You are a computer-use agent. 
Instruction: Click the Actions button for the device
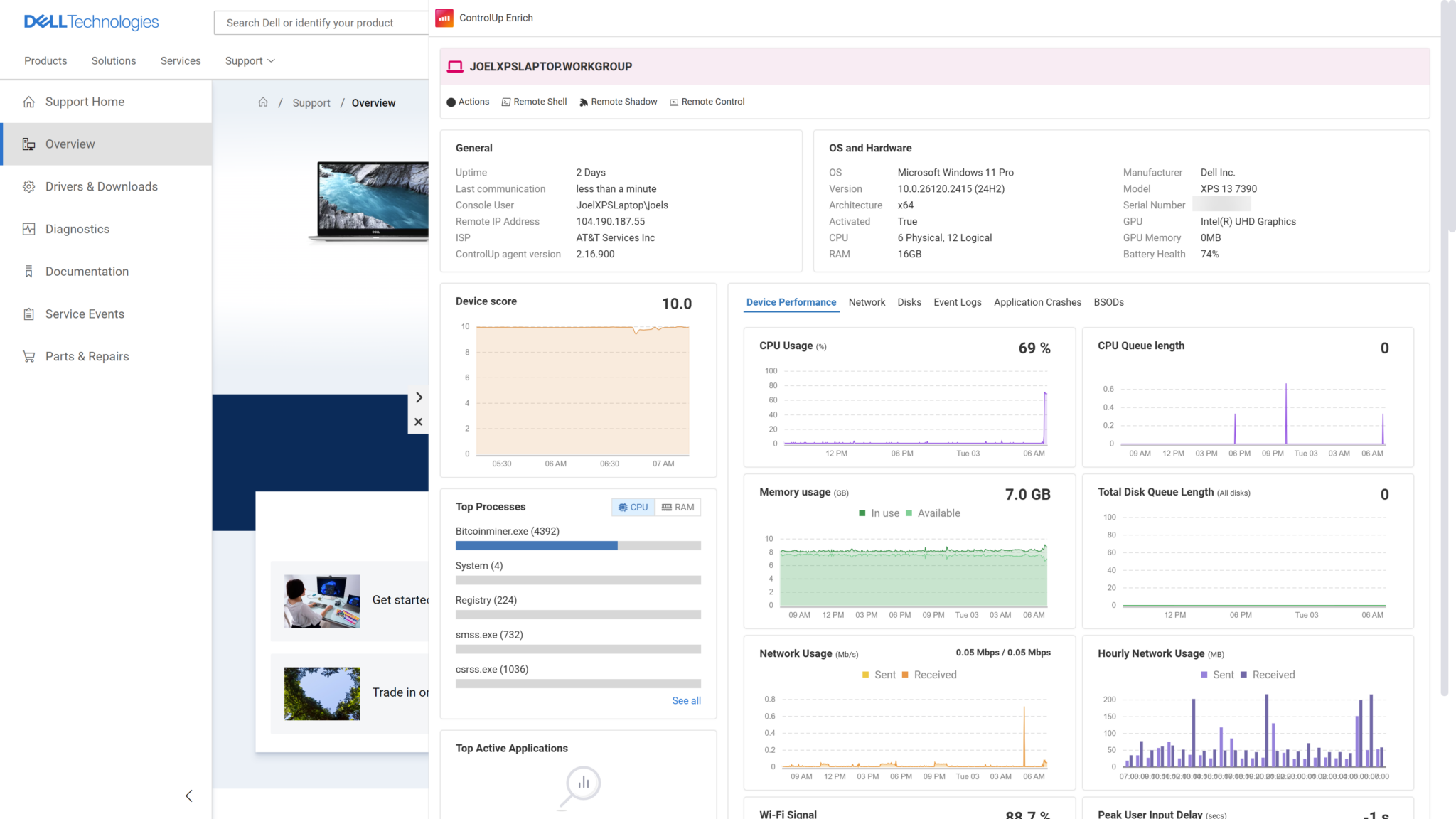468,101
